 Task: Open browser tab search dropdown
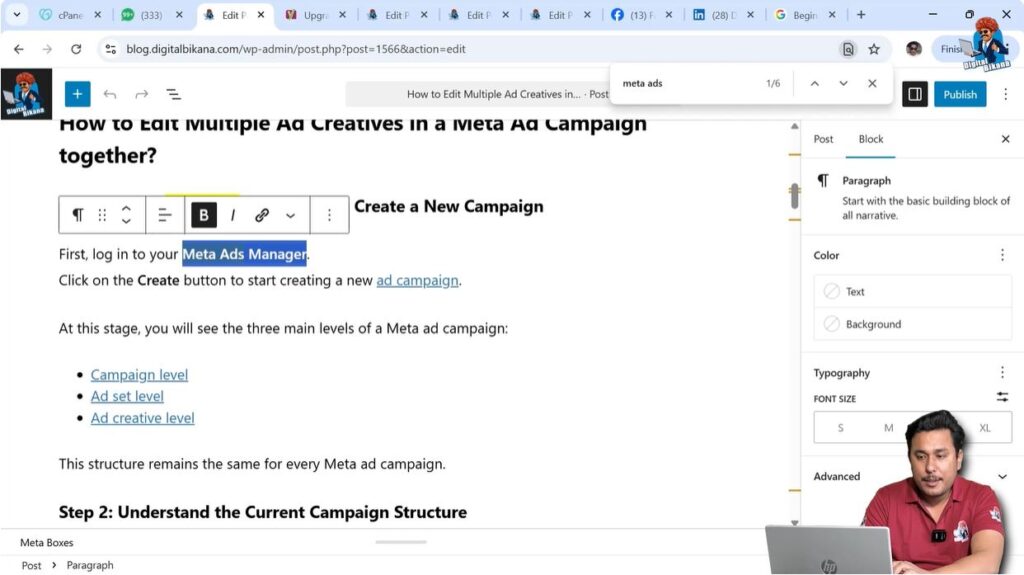tap(16, 14)
